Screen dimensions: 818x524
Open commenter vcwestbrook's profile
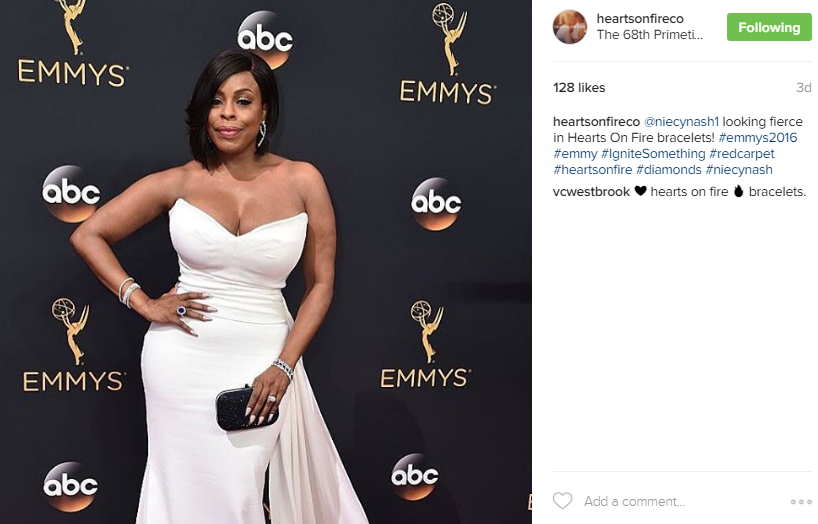tap(591, 192)
